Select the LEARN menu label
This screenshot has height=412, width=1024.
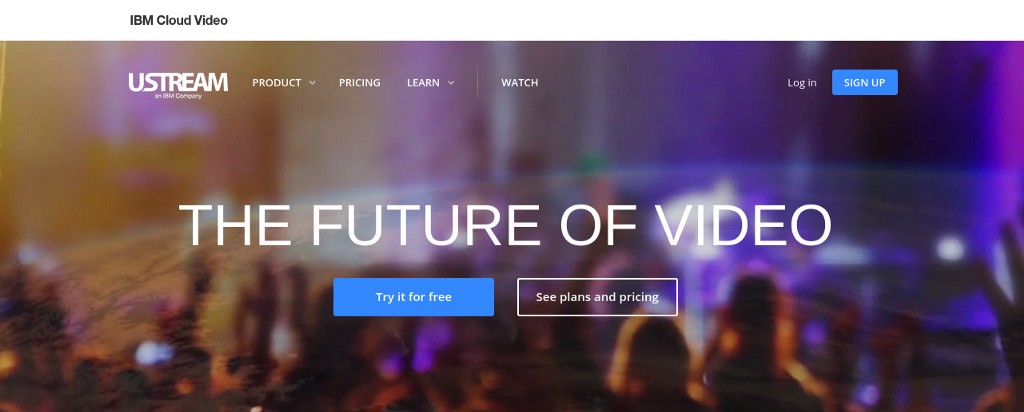point(423,83)
